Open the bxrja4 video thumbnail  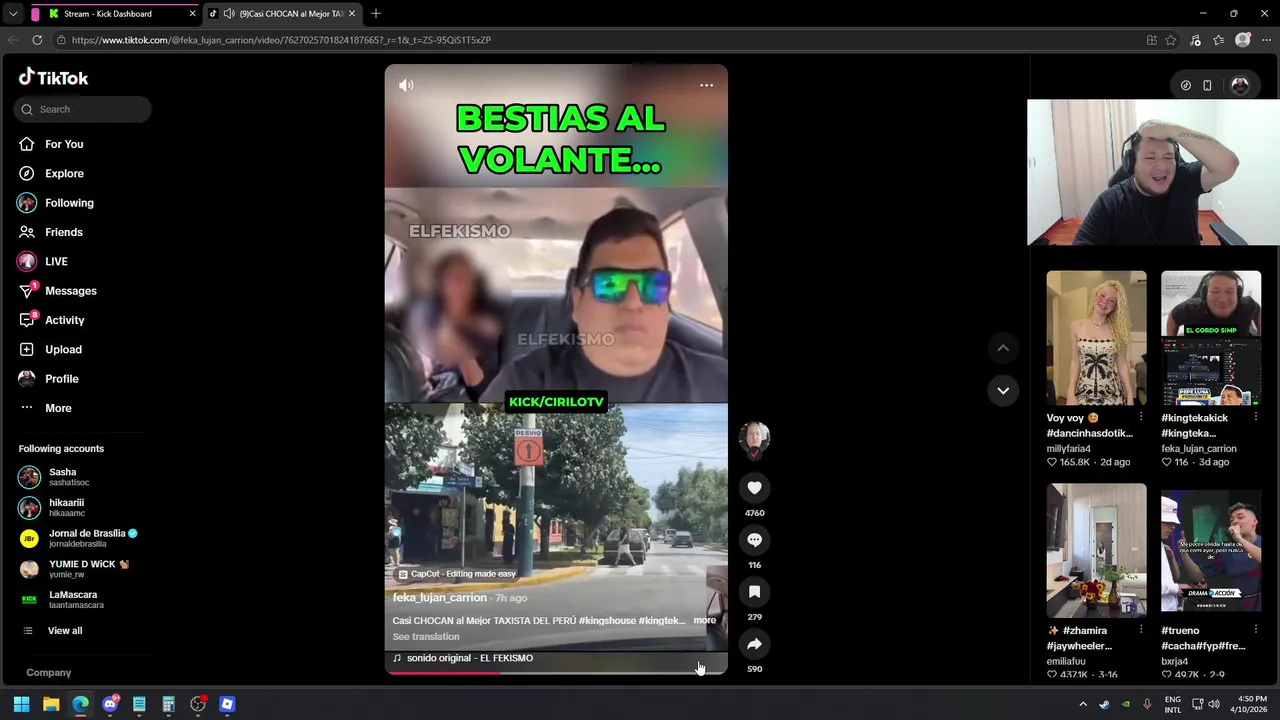[1211, 550]
